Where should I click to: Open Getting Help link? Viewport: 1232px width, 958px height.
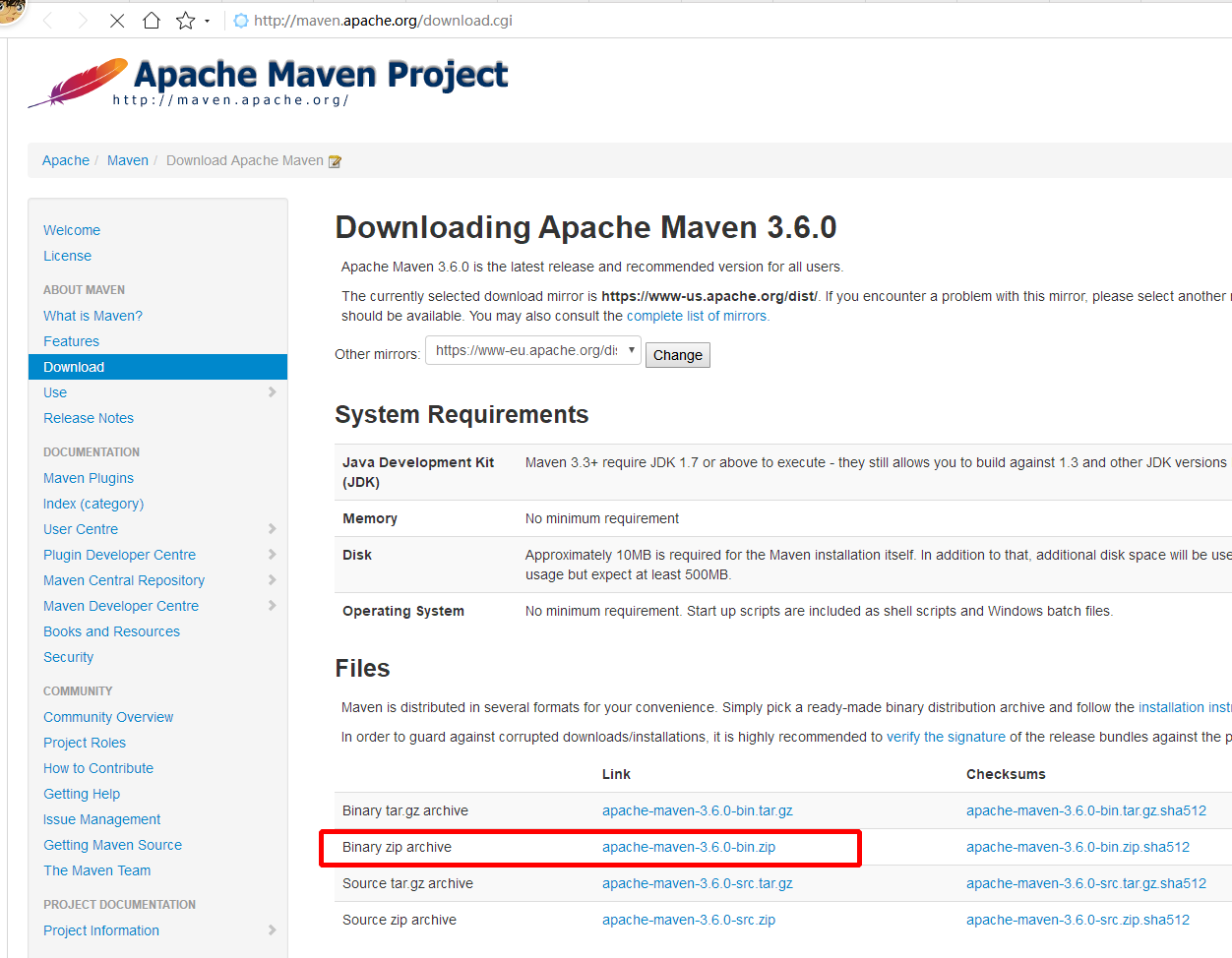(x=82, y=794)
